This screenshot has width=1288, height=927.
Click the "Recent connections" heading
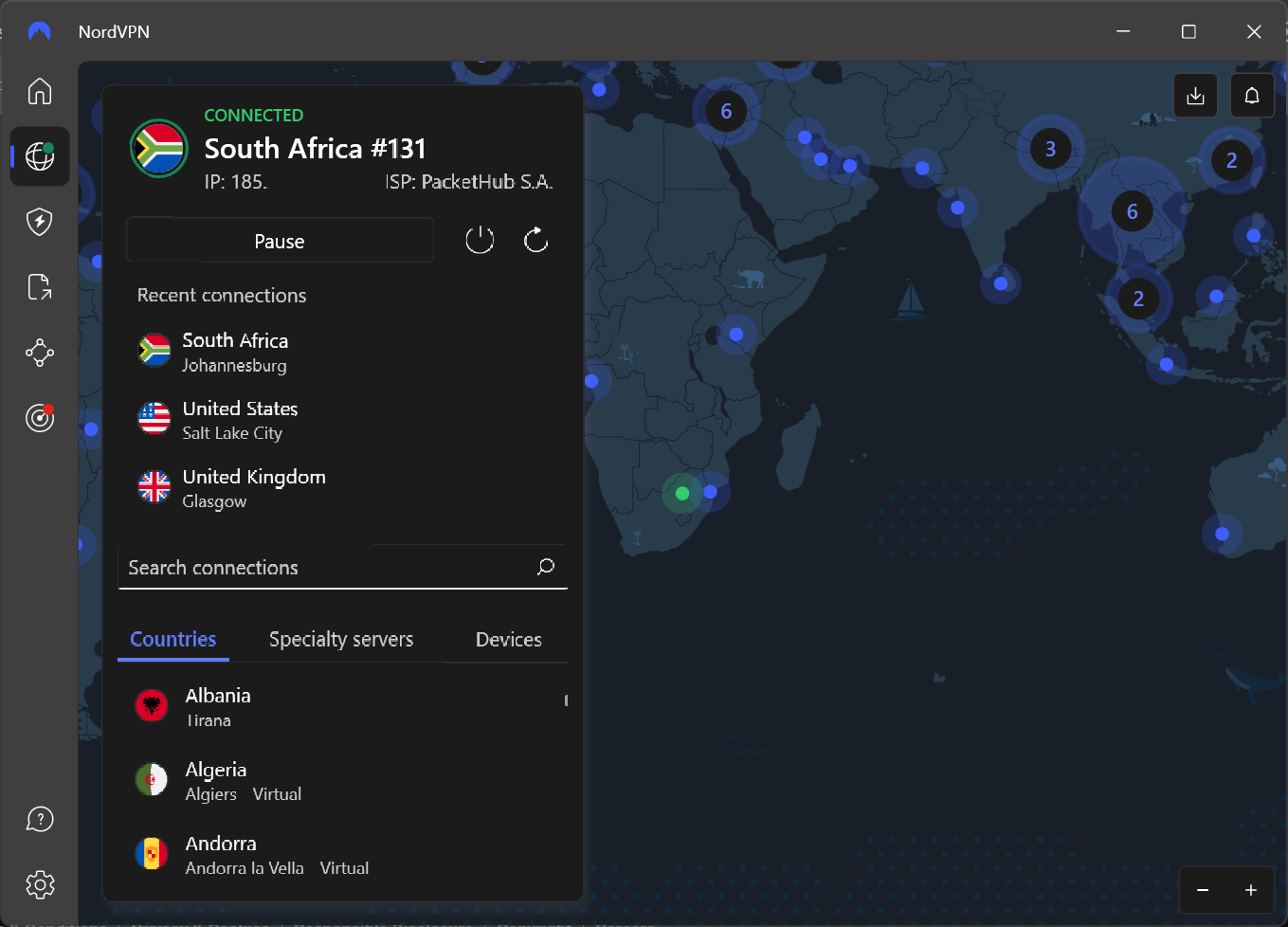[222, 295]
